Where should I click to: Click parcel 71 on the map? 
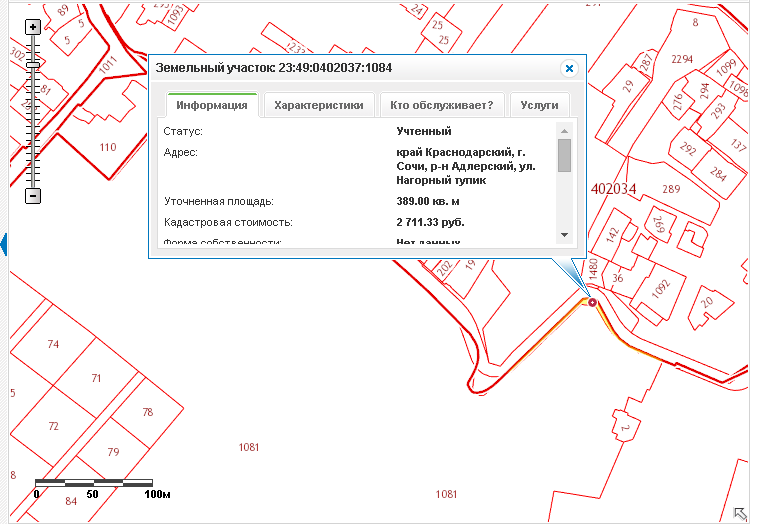coord(96,378)
